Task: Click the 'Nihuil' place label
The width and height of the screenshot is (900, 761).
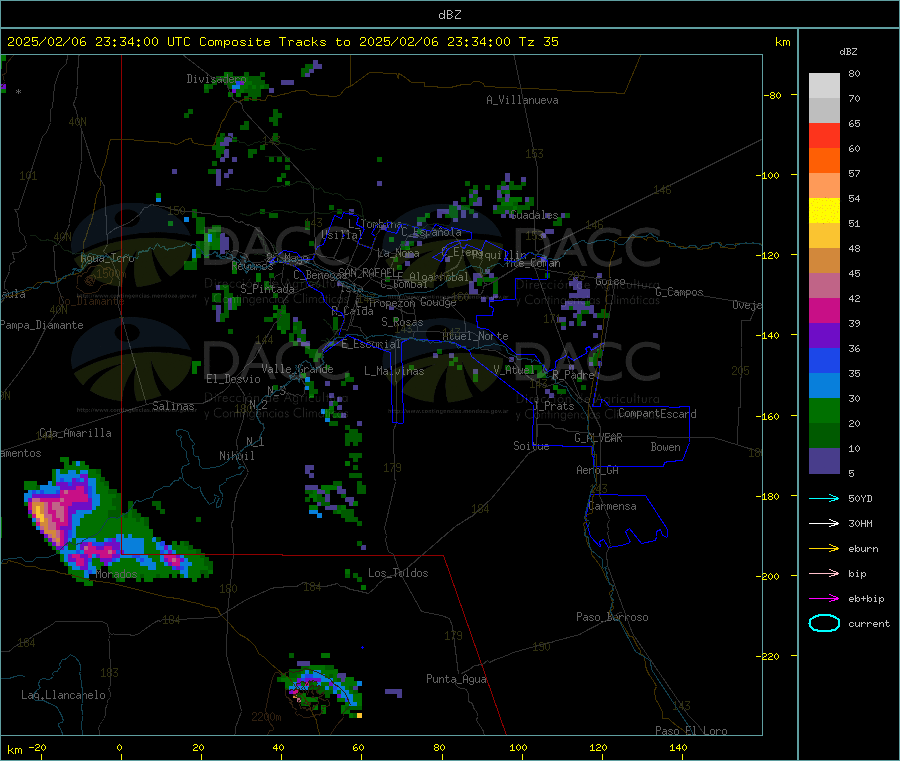Action: pos(236,456)
